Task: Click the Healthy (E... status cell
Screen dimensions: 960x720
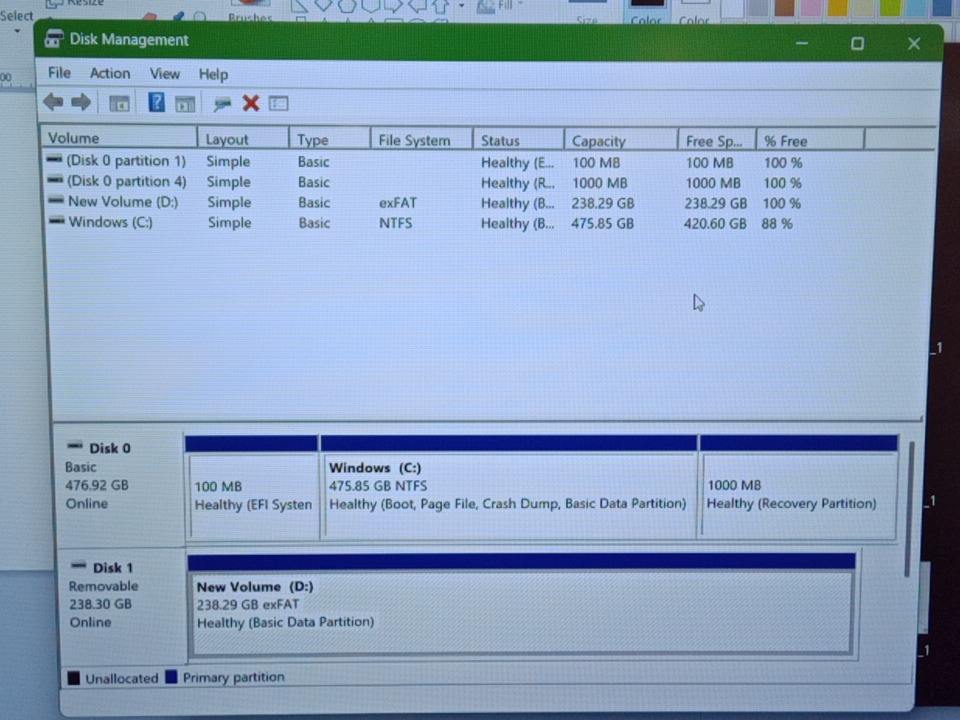Action: pyautogui.click(x=517, y=163)
